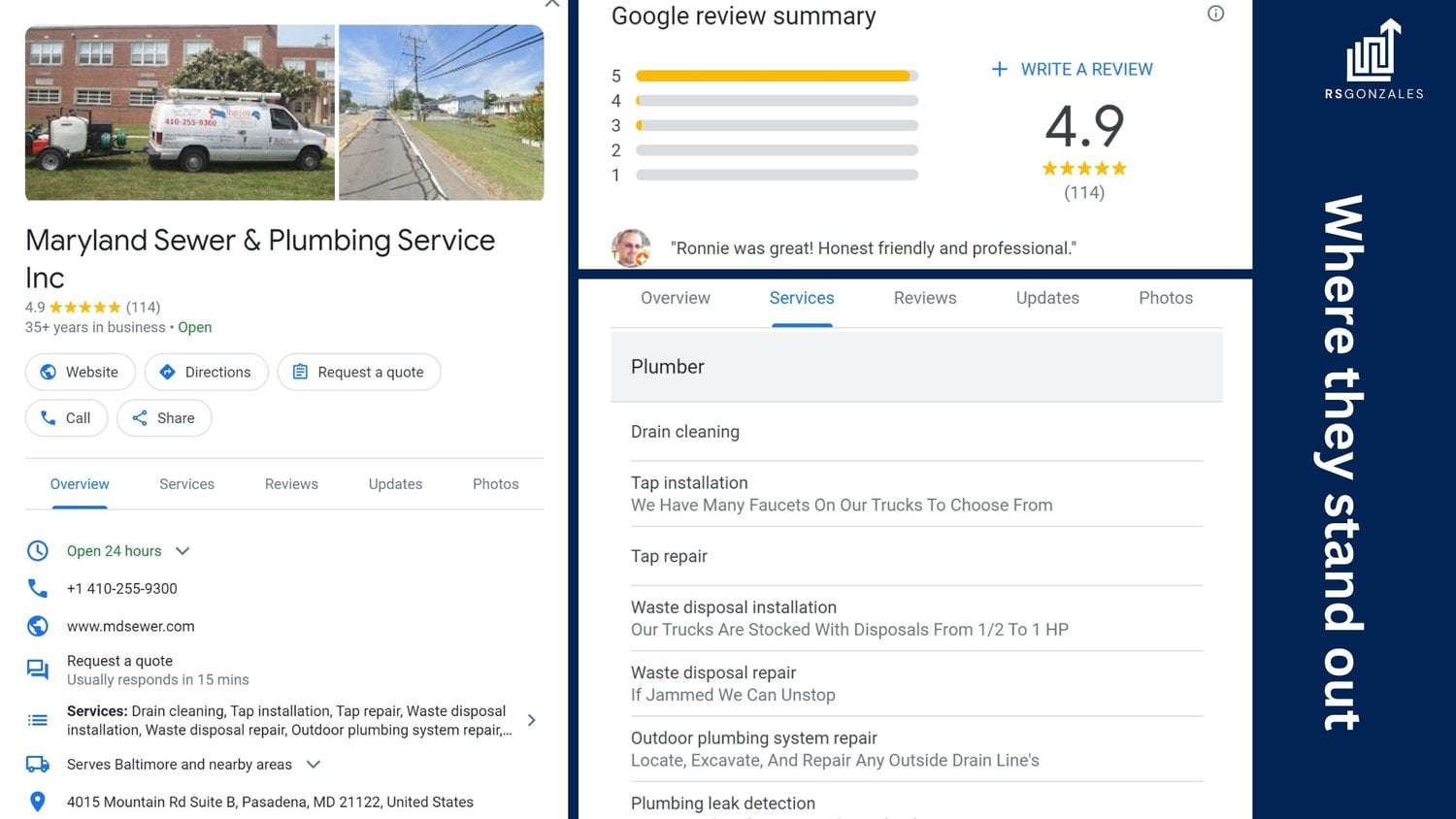Click the plus icon next to Write a Review
Image resolution: width=1456 pixels, height=819 pixels.
coord(999,69)
